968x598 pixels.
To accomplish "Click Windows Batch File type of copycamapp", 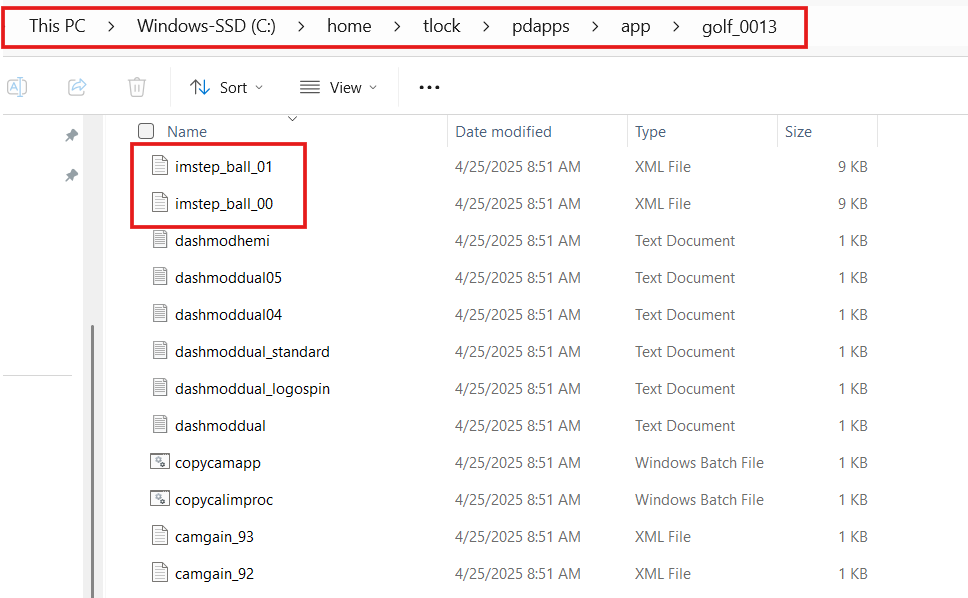I will (x=699, y=463).
